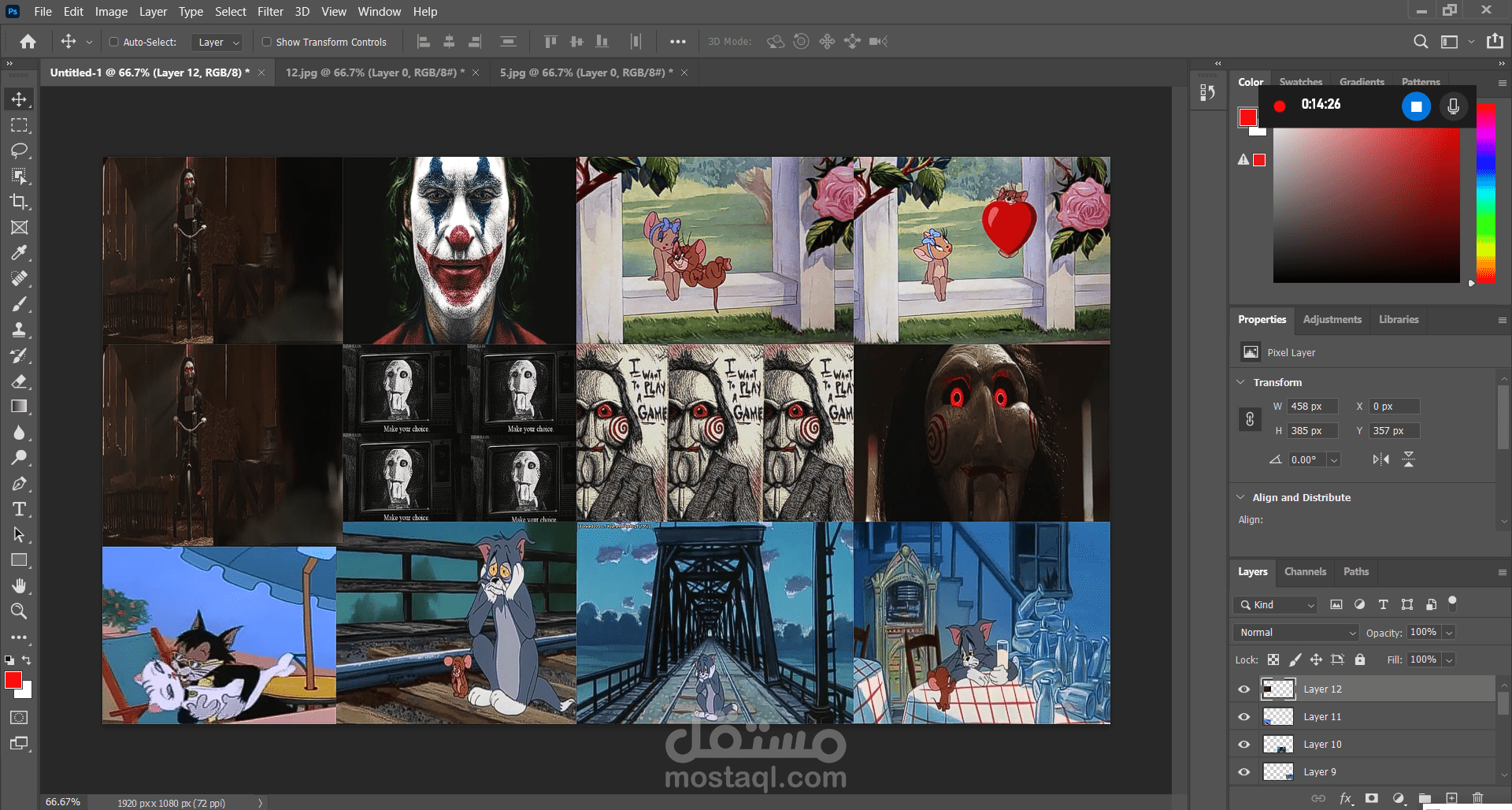Choose the Lasso tool
The height and width of the screenshot is (810, 1512).
(x=19, y=150)
